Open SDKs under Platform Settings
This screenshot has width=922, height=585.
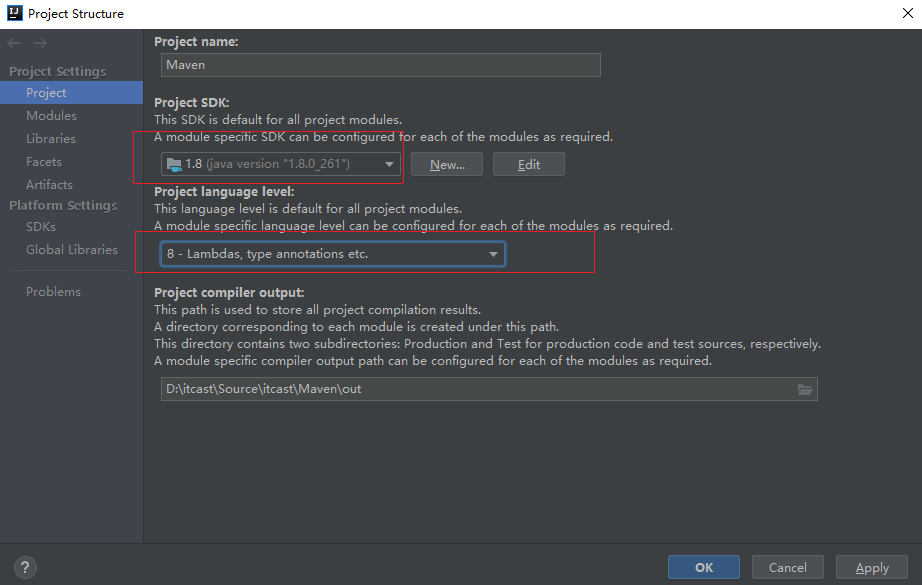click(x=41, y=227)
